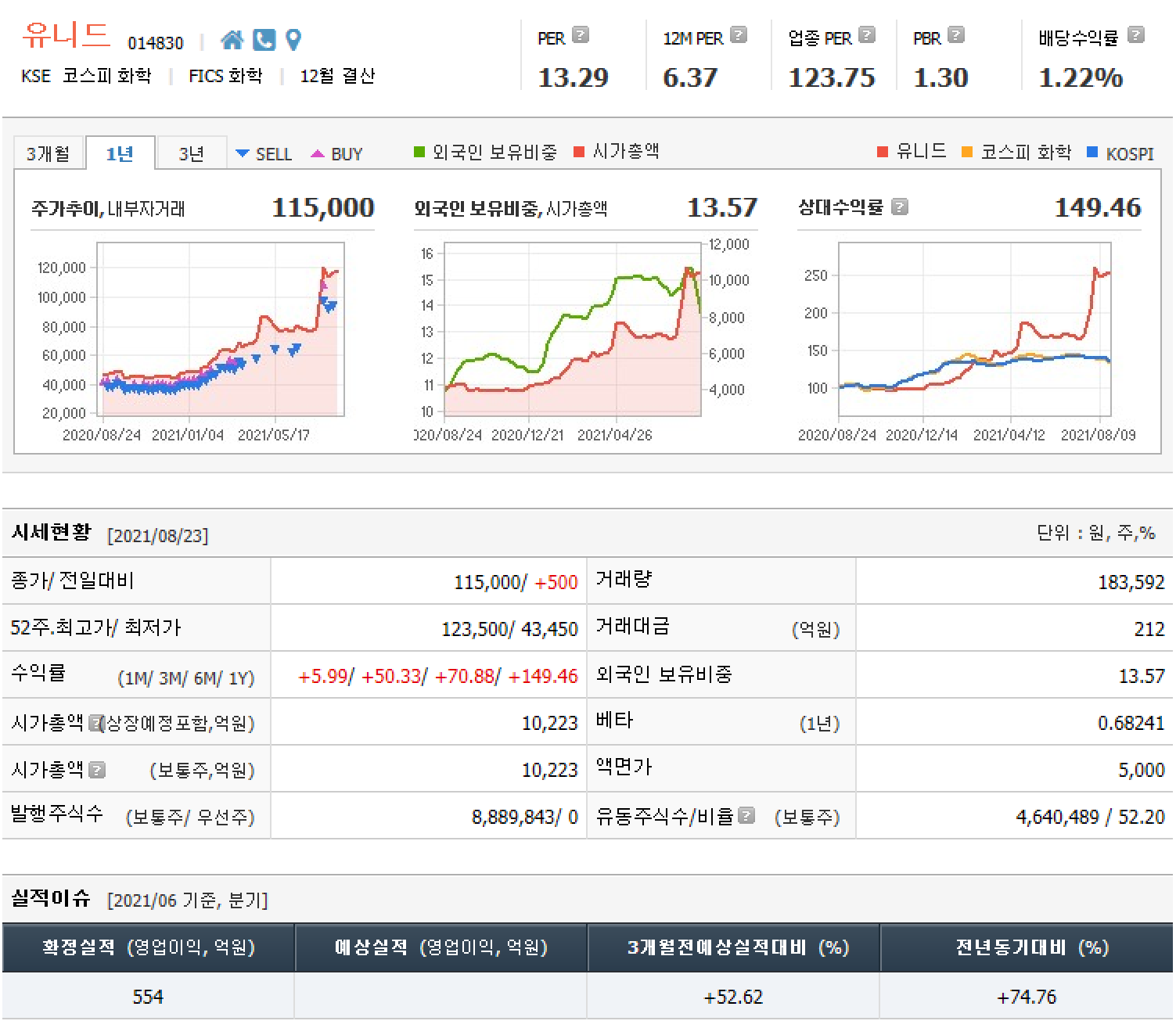The image size is (1176, 1028).
Task: Click the 액면가 value 5,000
Action: 1142,770
